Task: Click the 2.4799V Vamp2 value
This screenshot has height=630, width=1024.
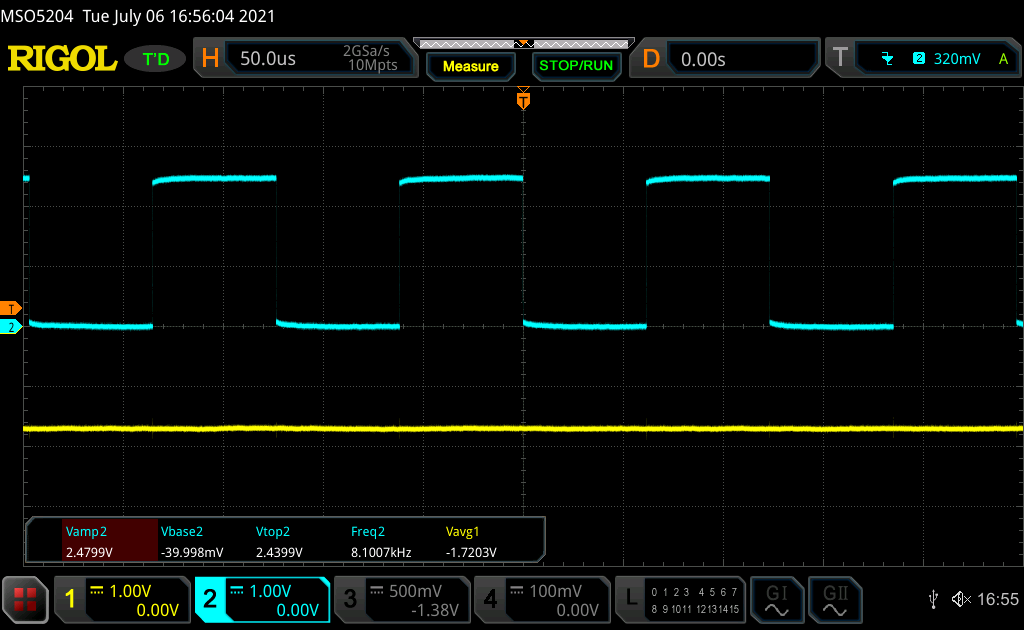Action: 89,552
